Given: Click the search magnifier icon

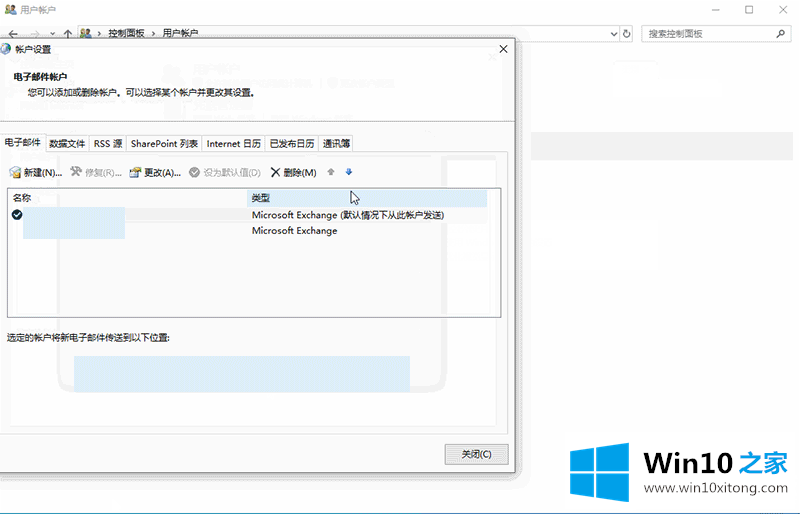Looking at the screenshot, I should click(x=781, y=34).
